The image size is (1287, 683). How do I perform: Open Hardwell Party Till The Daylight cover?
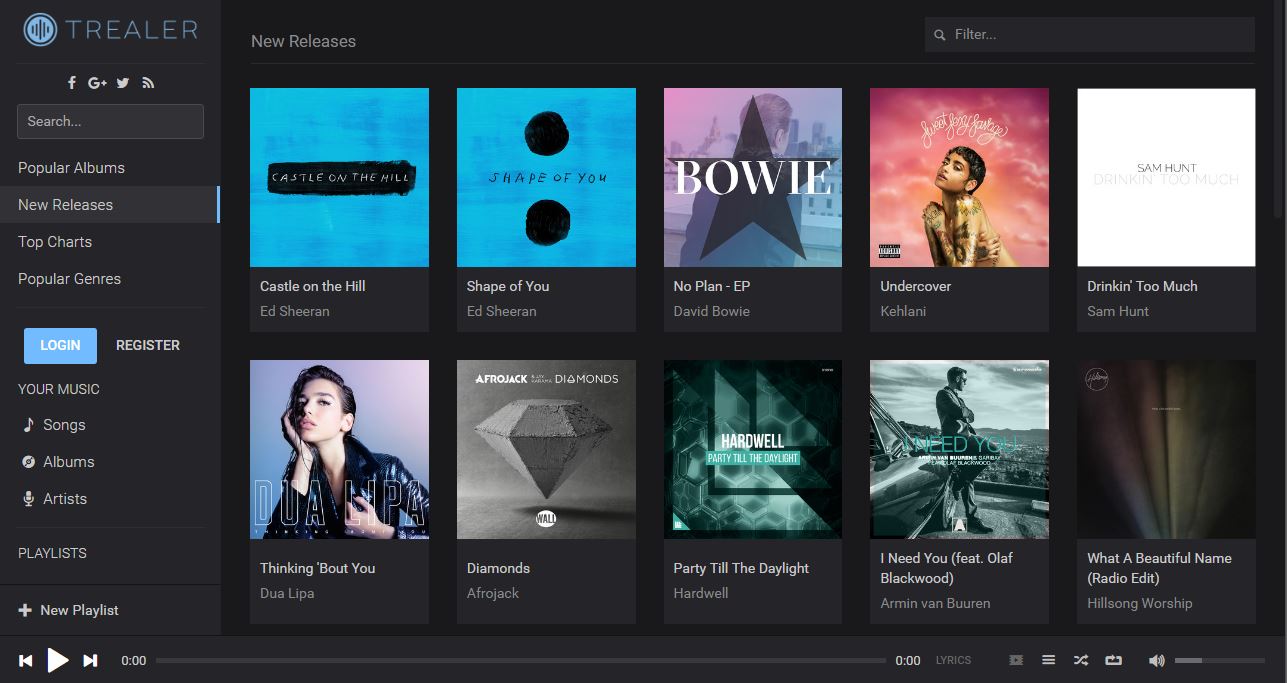click(753, 449)
